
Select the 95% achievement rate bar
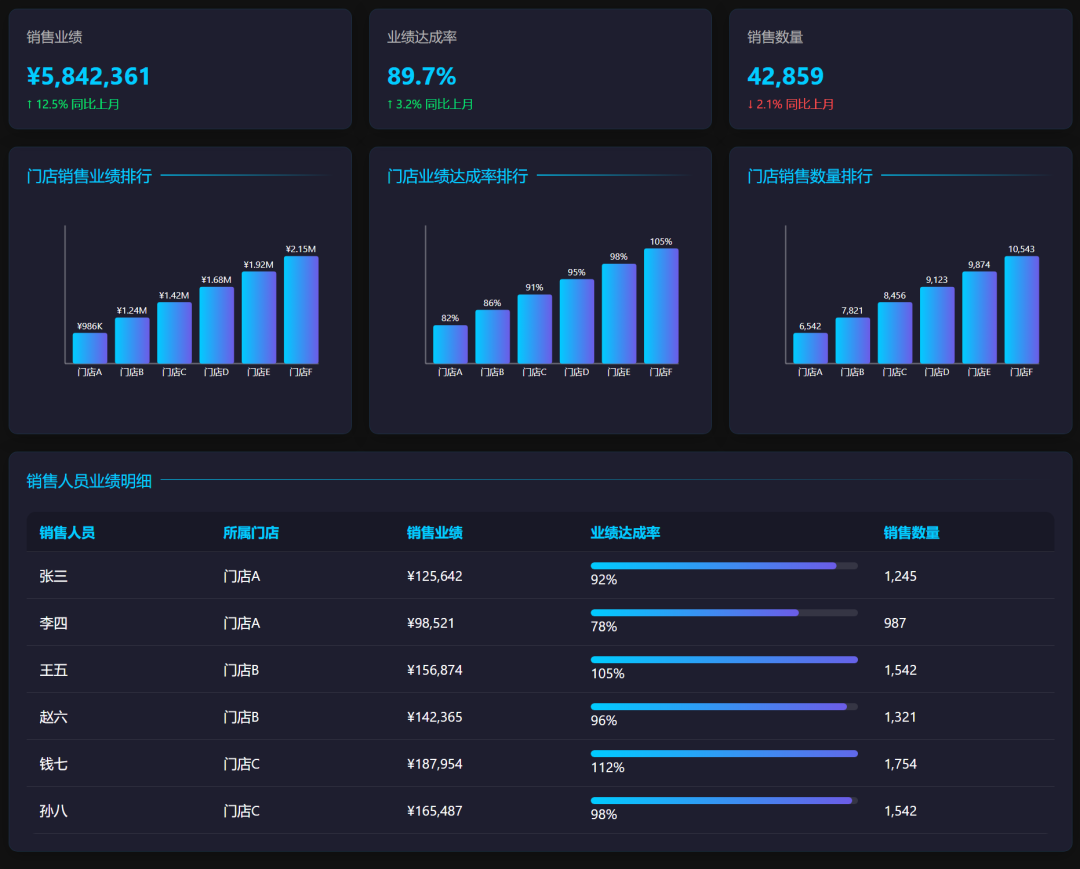pyautogui.click(x=577, y=321)
